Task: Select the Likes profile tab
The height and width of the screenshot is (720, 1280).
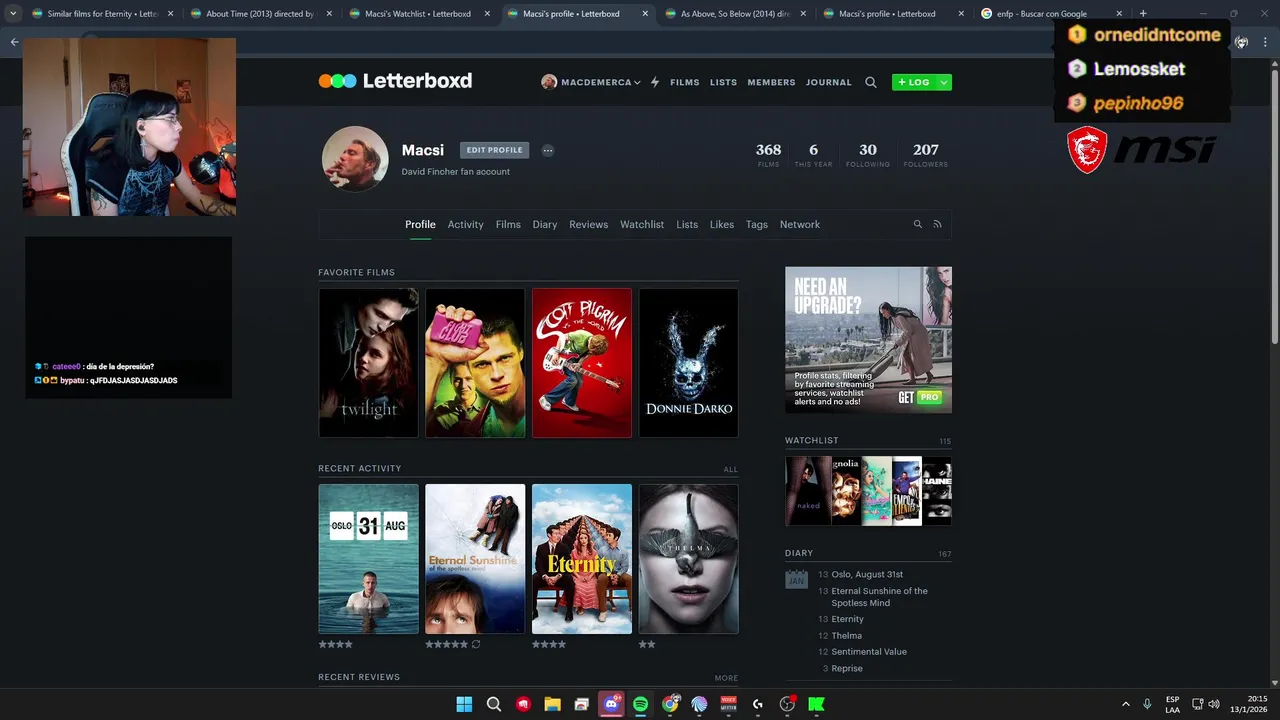Action: [x=722, y=224]
